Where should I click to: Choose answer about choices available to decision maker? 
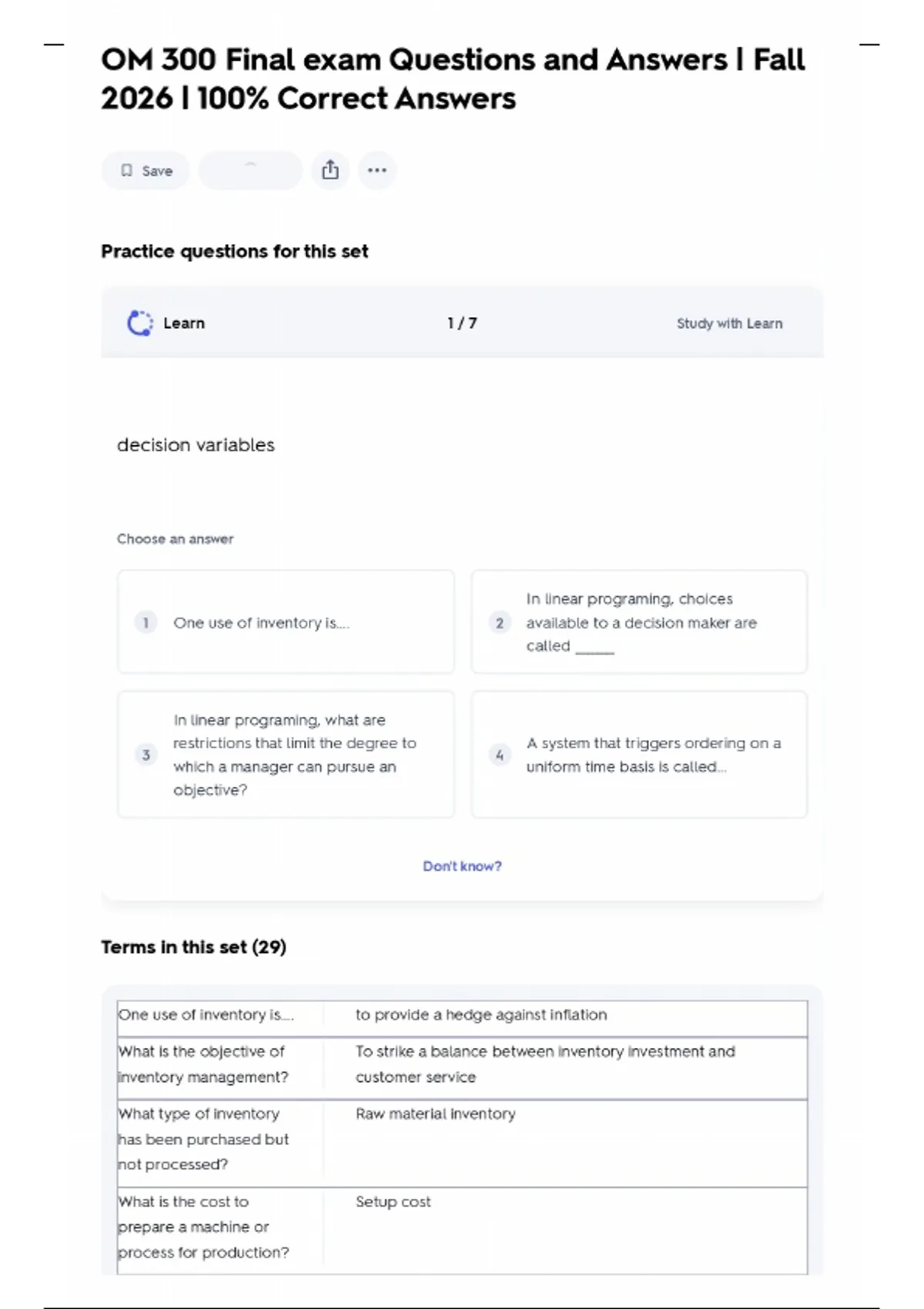pyautogui.click(x=641, y=622)
